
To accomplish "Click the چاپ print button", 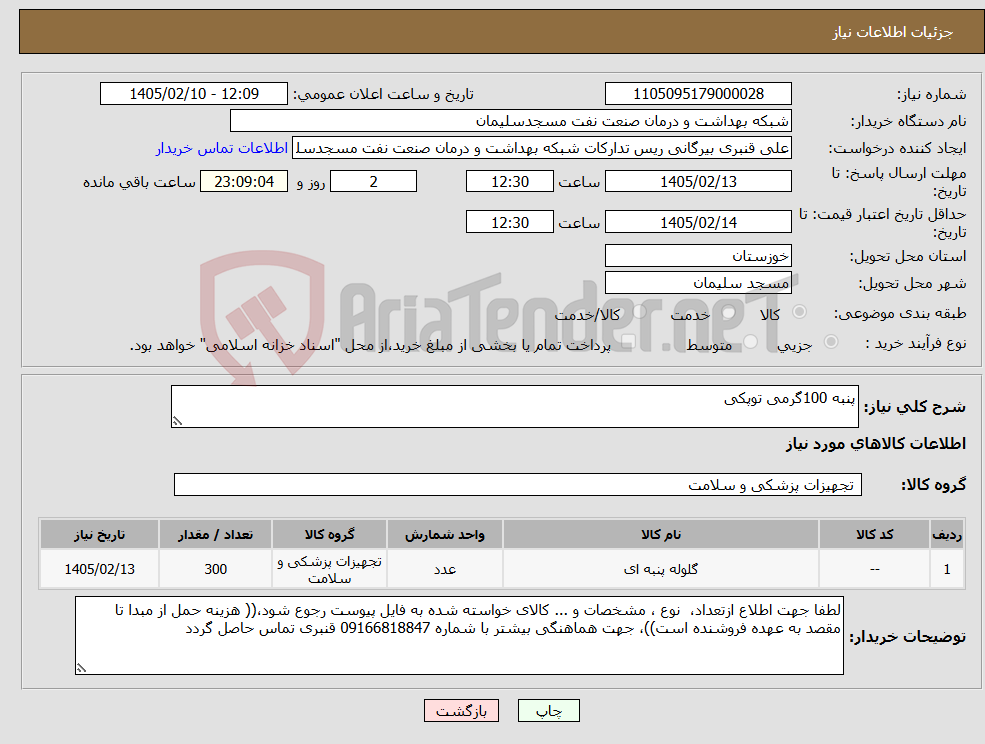I will (x=548, y=711).
